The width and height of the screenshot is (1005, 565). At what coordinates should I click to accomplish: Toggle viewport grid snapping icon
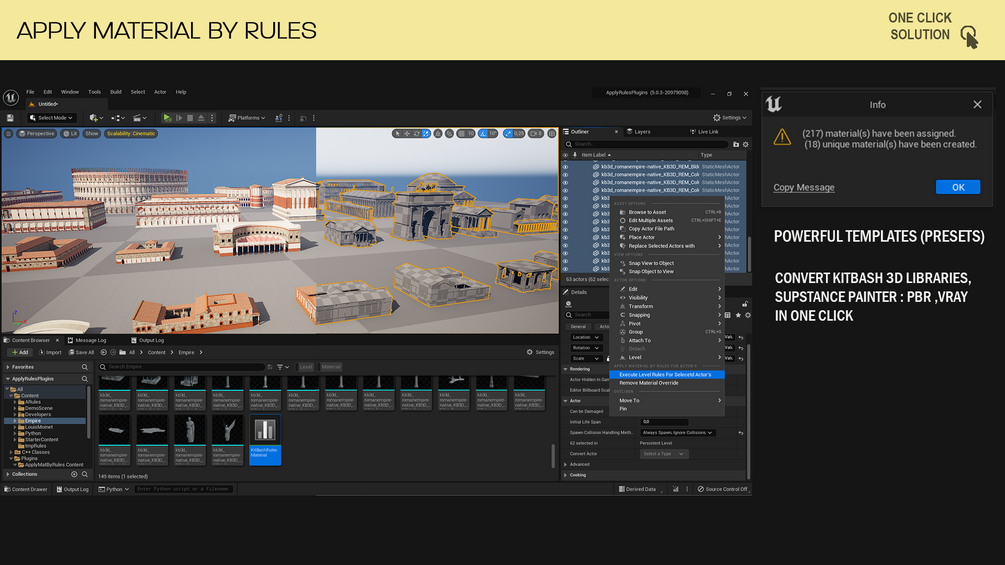tap(461, 133)
